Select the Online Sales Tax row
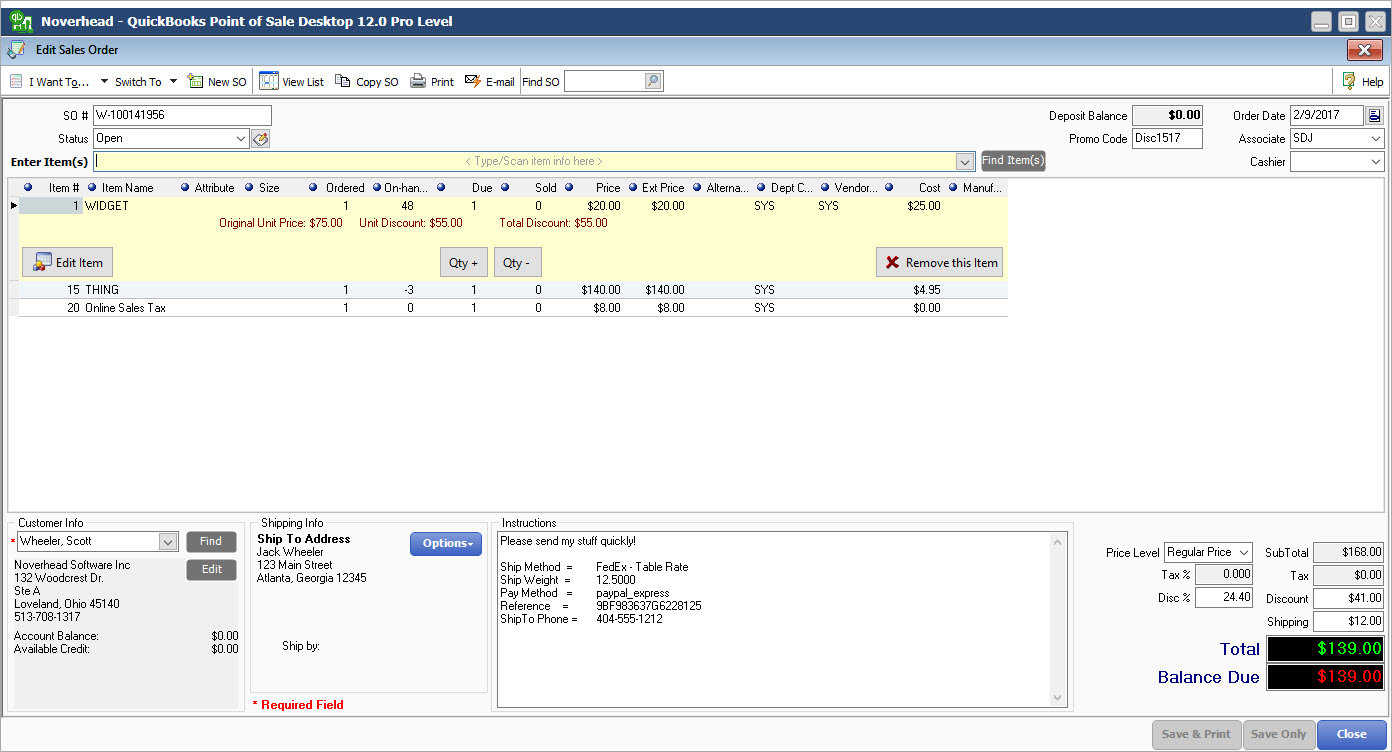The height and width of the screenshot is (752, 1392). (x=513, y=308)
